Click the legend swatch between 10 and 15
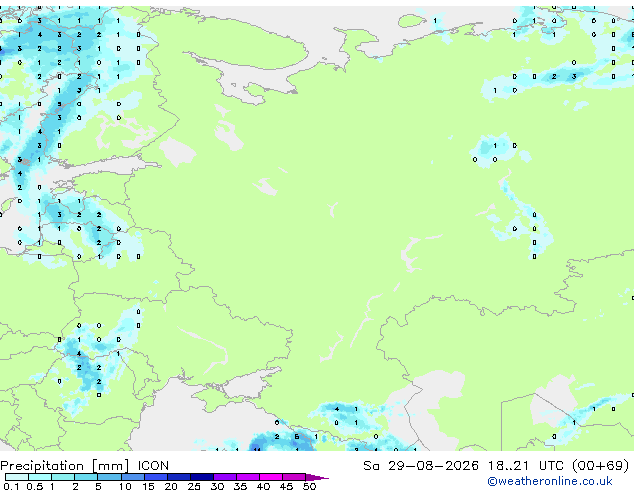Image resolution: width=634 pixels, height=490 pixels. click(x=133, y=477)
